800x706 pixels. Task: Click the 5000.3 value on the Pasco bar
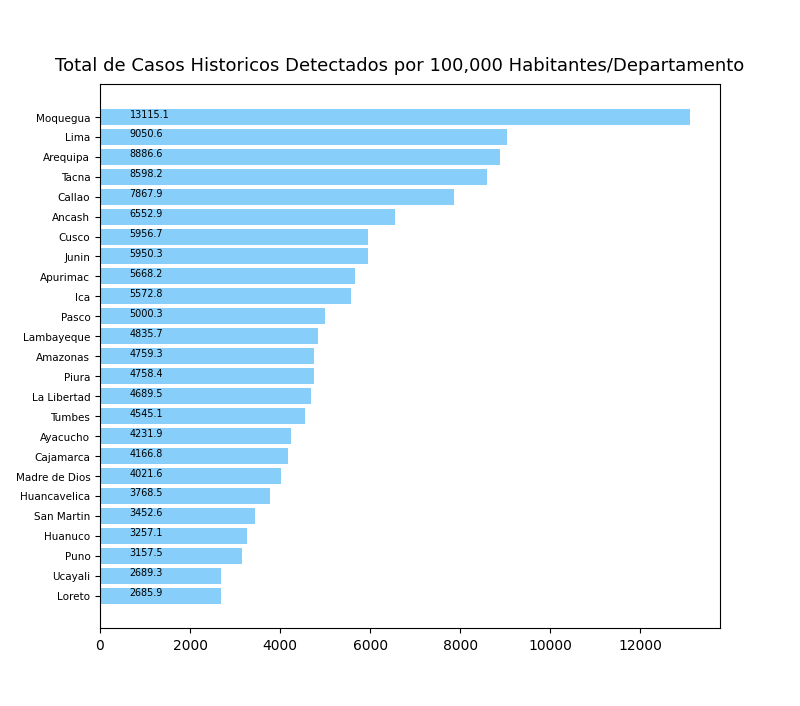point(146,314)
